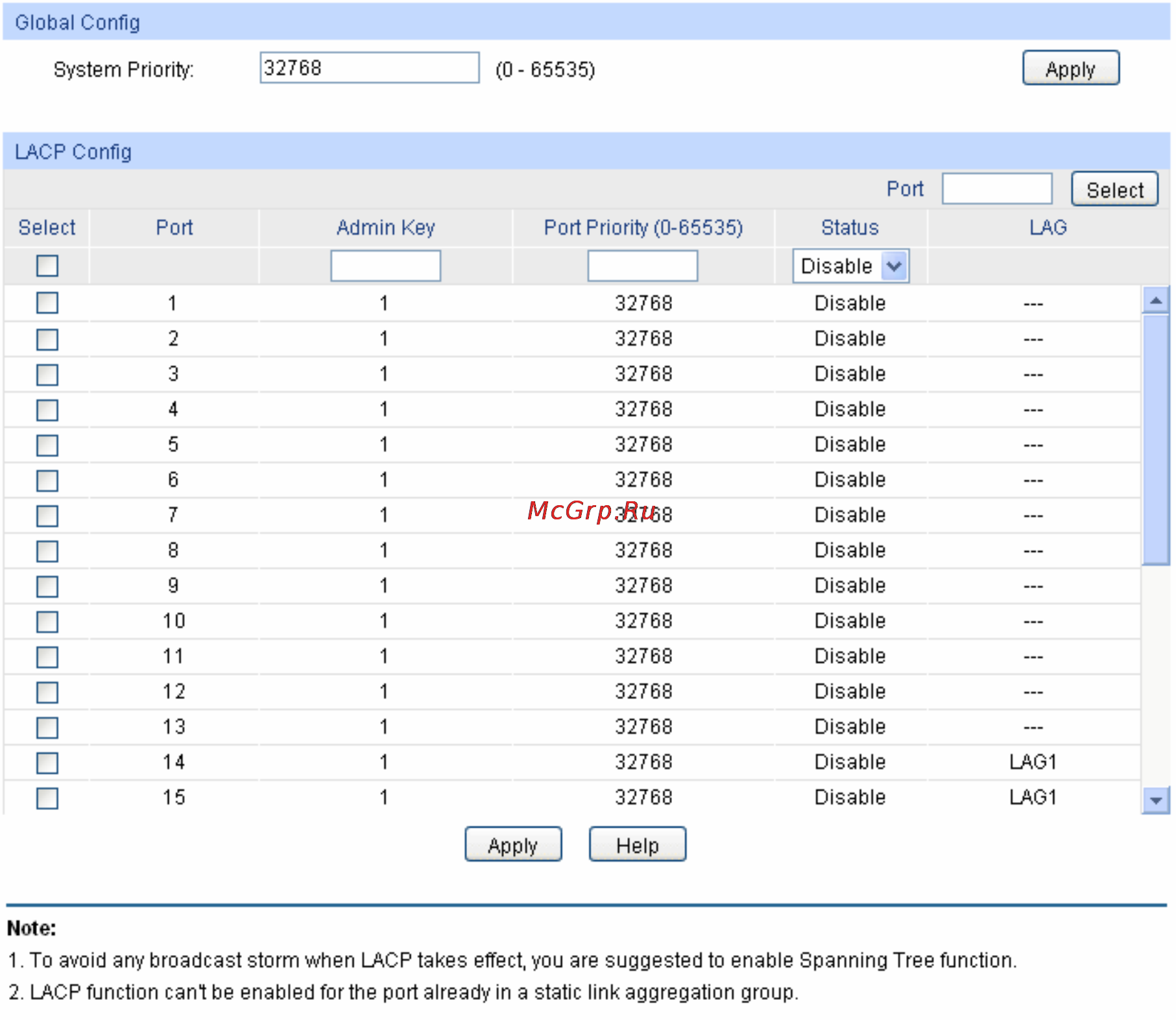Viewport: 1176px width, 1020px height.
Task: Check the box for port 12
Action: point(47,692)
